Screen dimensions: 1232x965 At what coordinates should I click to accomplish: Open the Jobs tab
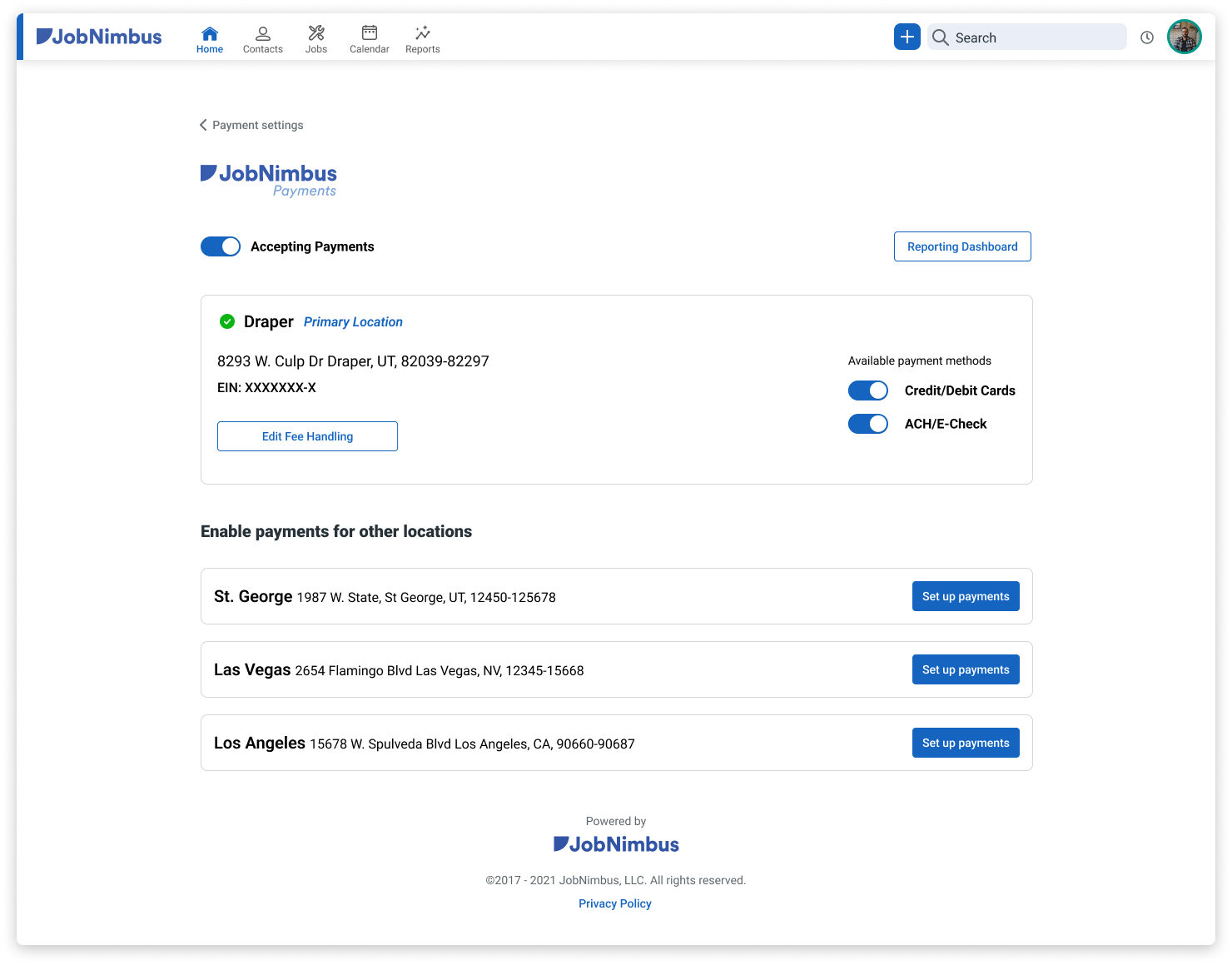(316, 39)
